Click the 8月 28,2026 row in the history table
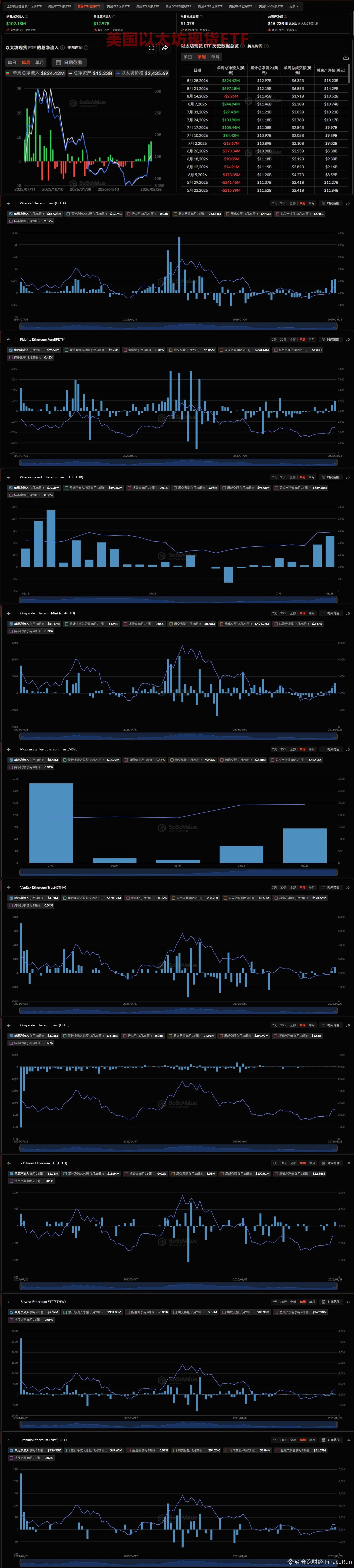The width and height of the screenshot is (354, 1568). [264, 80]
